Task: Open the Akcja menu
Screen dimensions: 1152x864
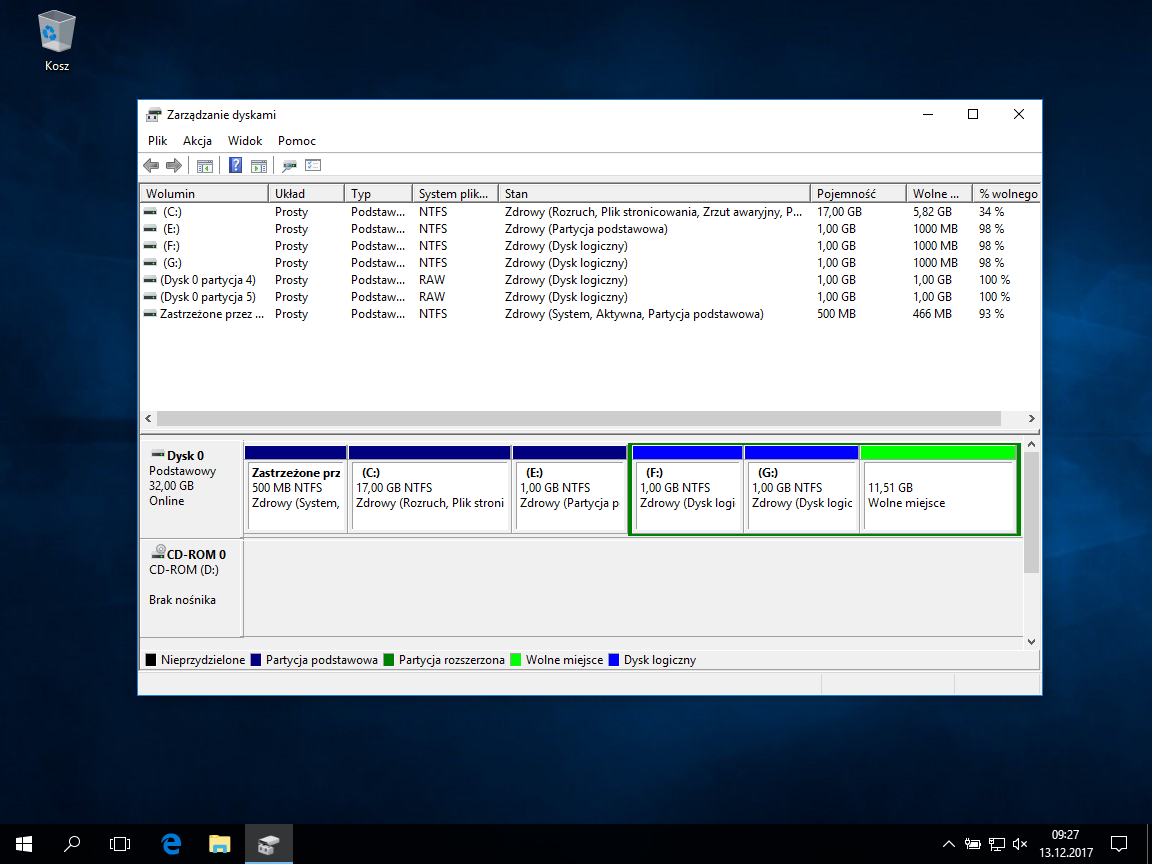Action: (198, 141)
